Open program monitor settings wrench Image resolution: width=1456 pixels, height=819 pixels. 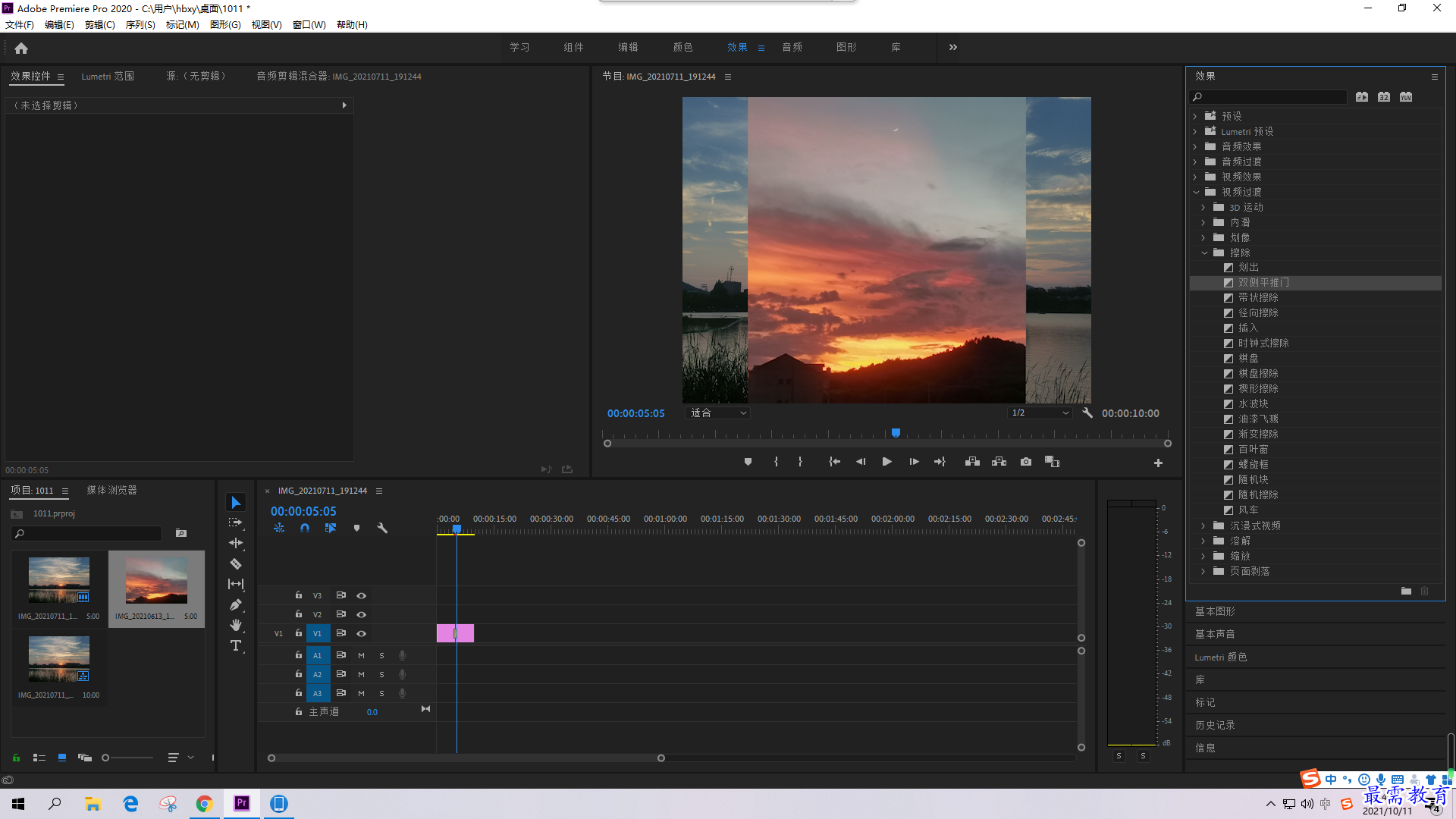pos(1087,413)
